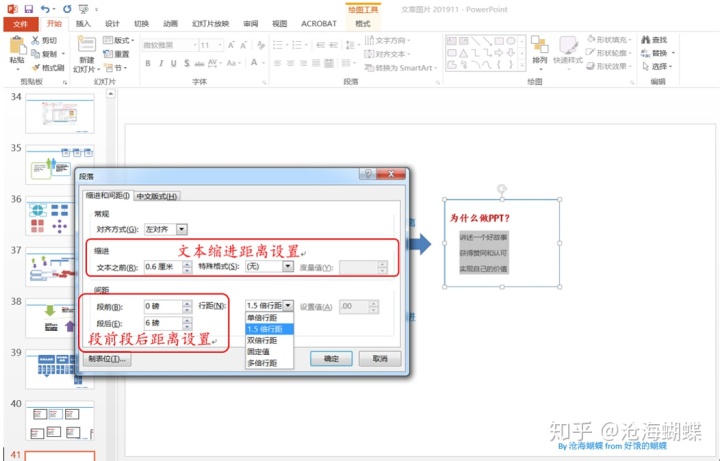Click the Redo icon in quick access toolbar
Viewport: 720px width, 461px height.
click(67, 9)
